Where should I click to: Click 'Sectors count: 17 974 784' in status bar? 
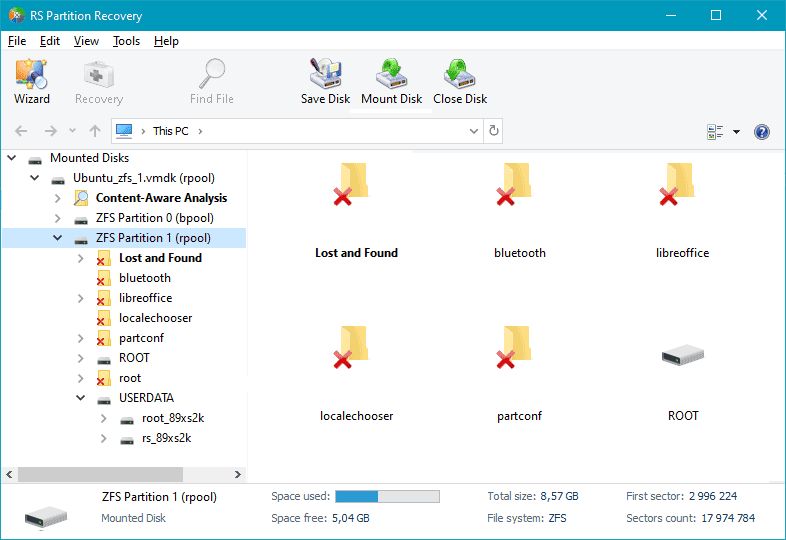pos(690,518)
